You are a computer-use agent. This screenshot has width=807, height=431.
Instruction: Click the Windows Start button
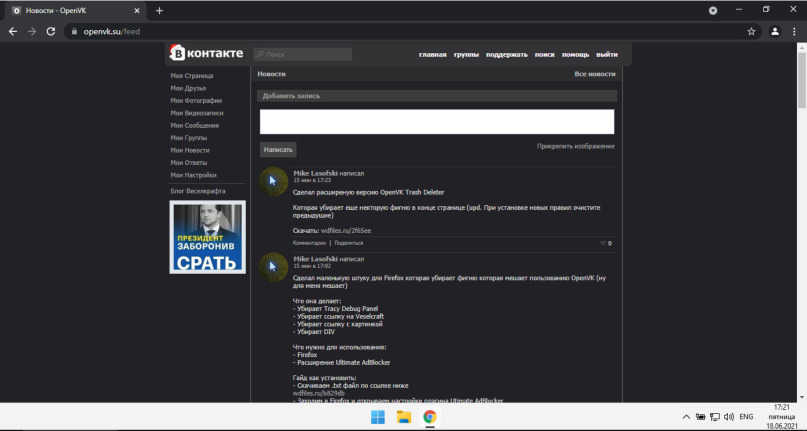tap(378, 417)
